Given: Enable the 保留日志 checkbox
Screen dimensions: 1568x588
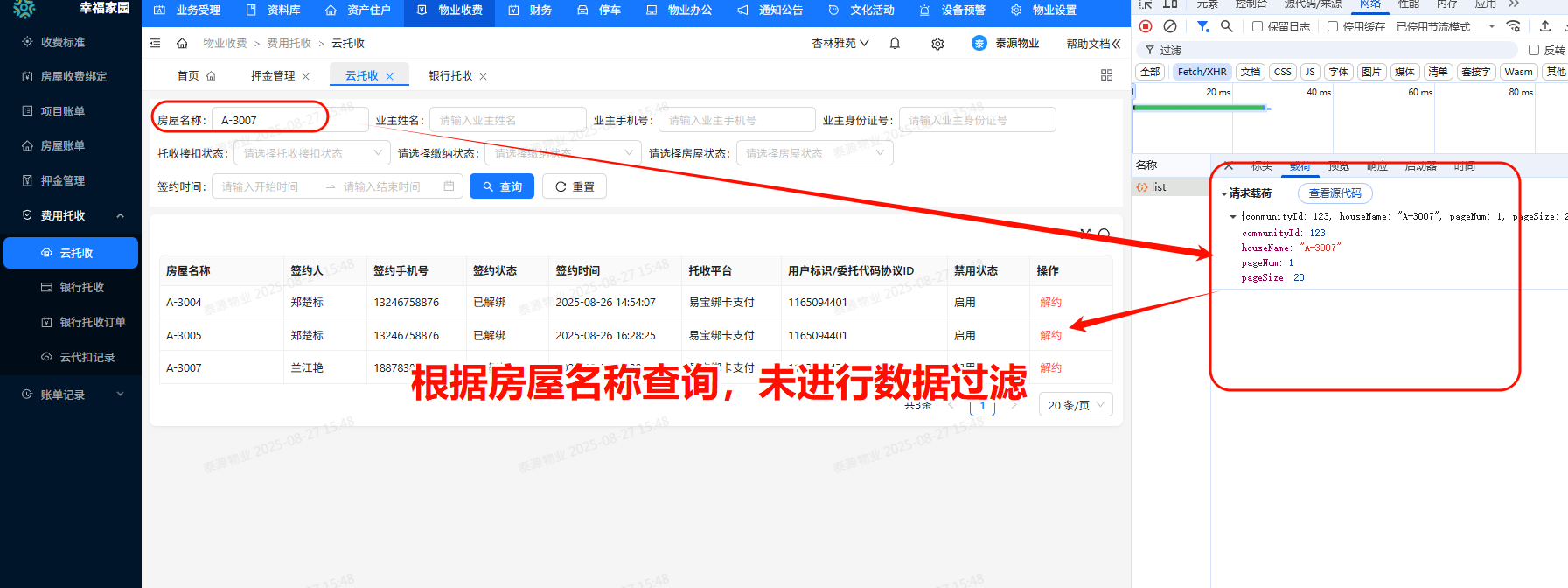Looking at the screenshot, I should coord(1258,26).
